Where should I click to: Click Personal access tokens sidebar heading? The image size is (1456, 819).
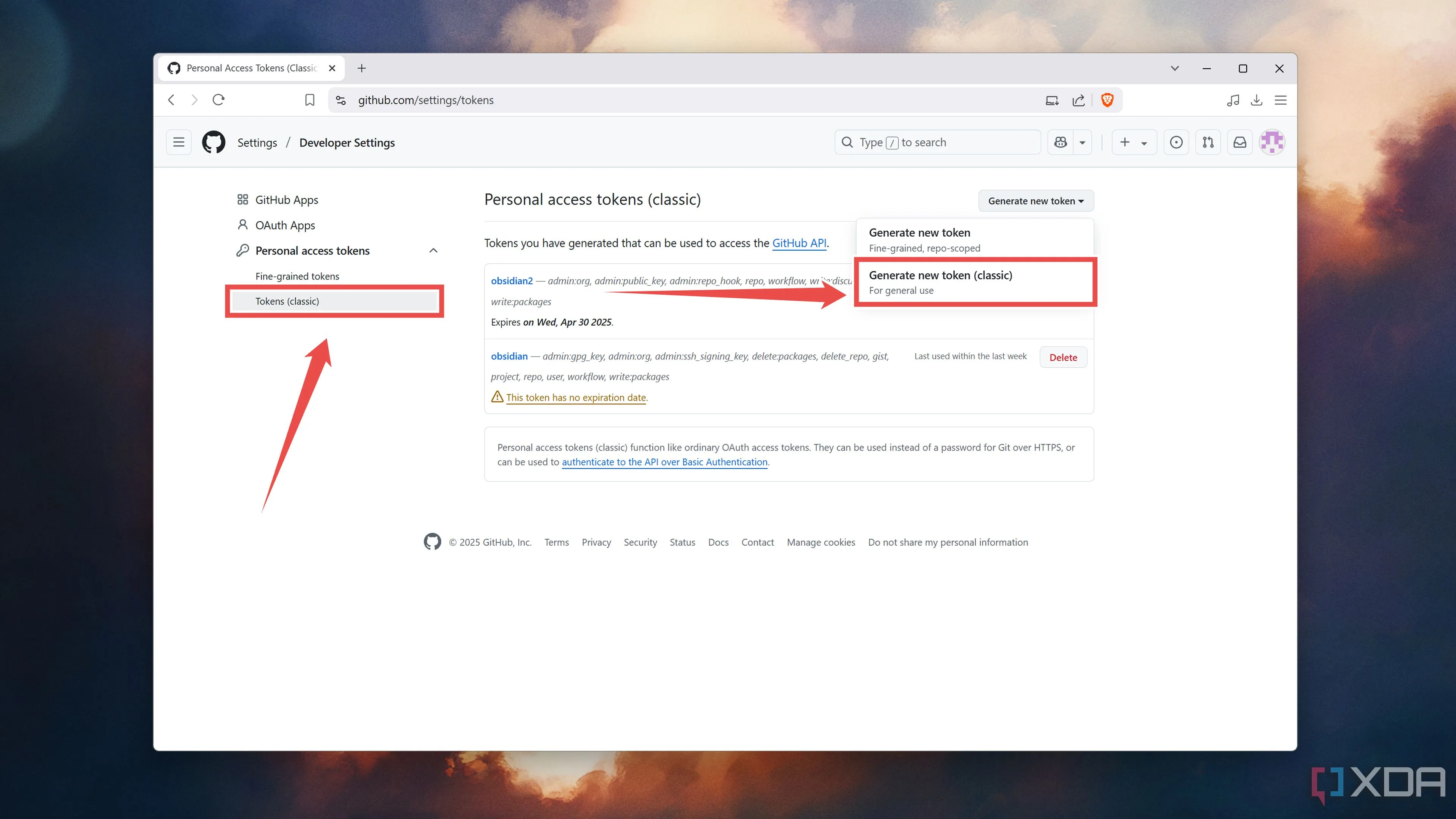pos(312,250)
